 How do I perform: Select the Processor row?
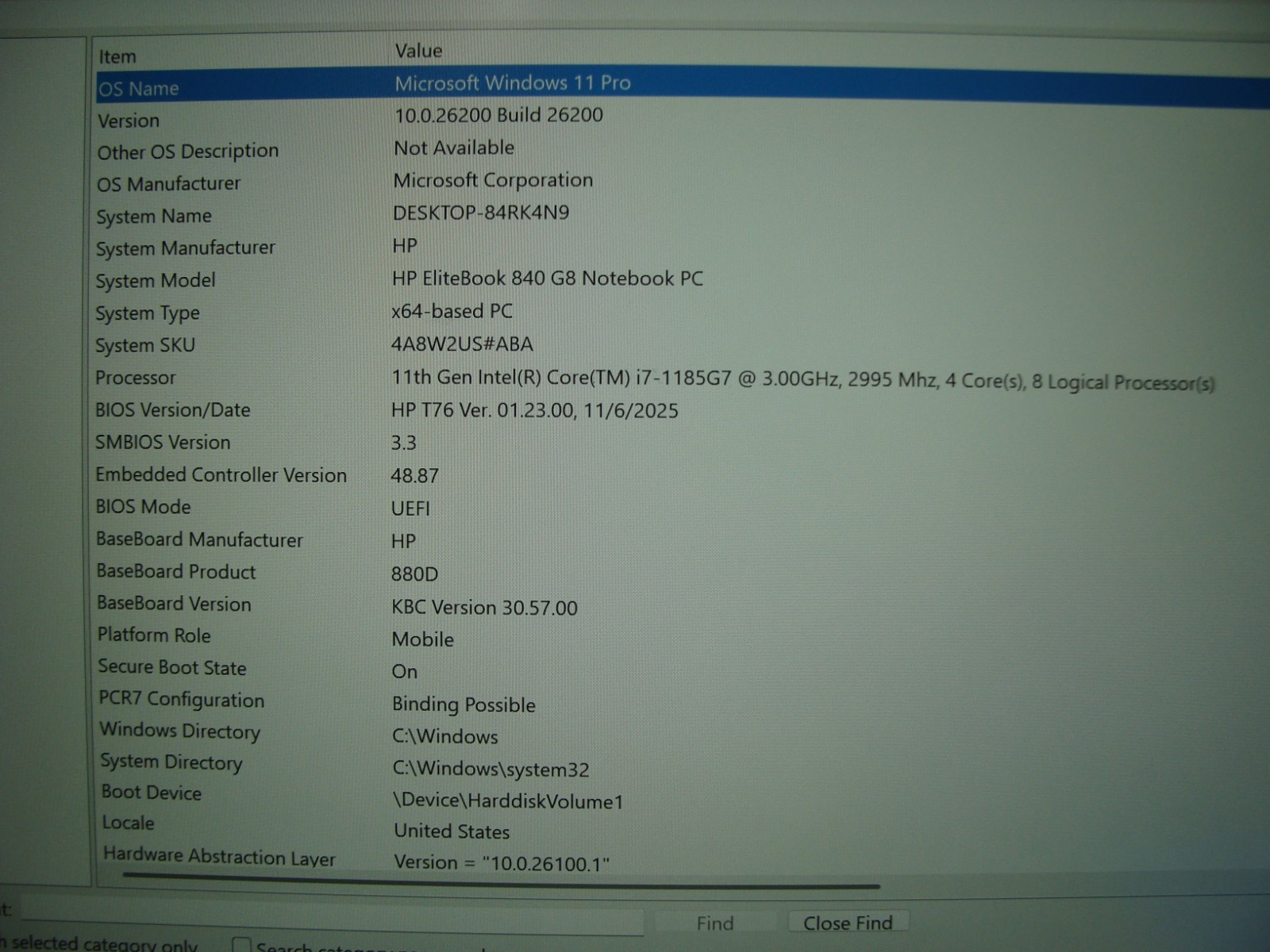pyautogui.click(x=681, y=378)
